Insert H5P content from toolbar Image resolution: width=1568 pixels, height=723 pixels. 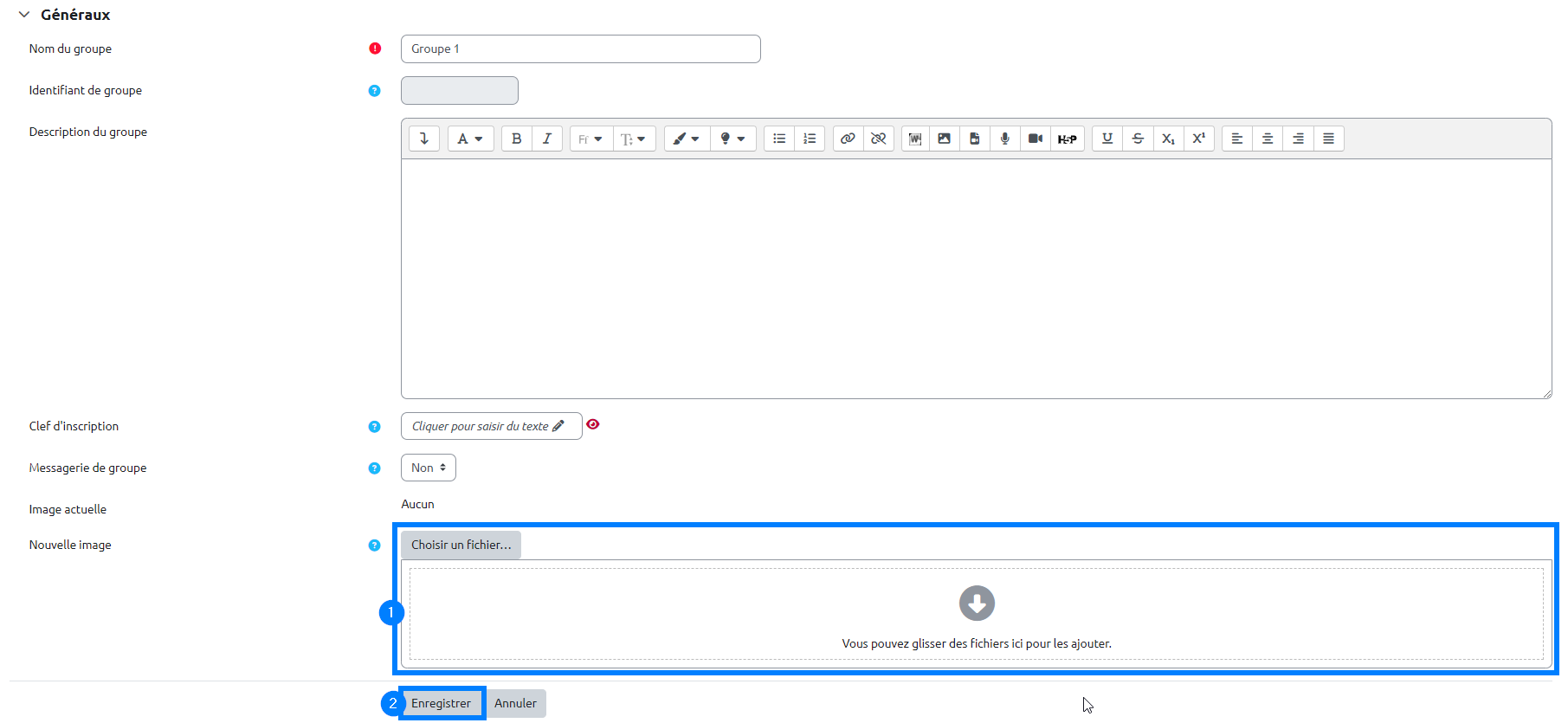[1067, 139]
